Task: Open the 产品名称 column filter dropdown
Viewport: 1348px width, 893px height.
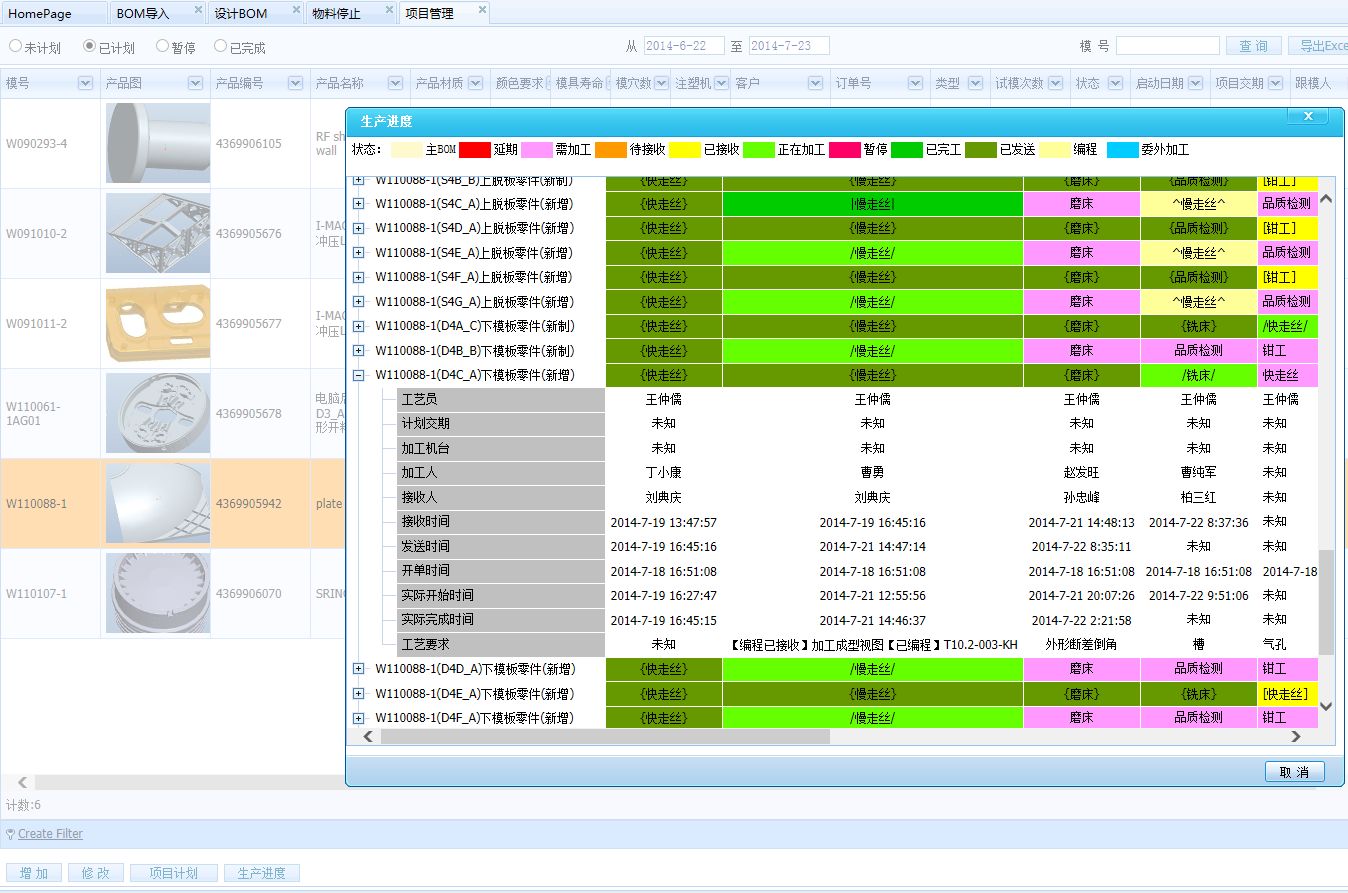Action: point(395,83)
